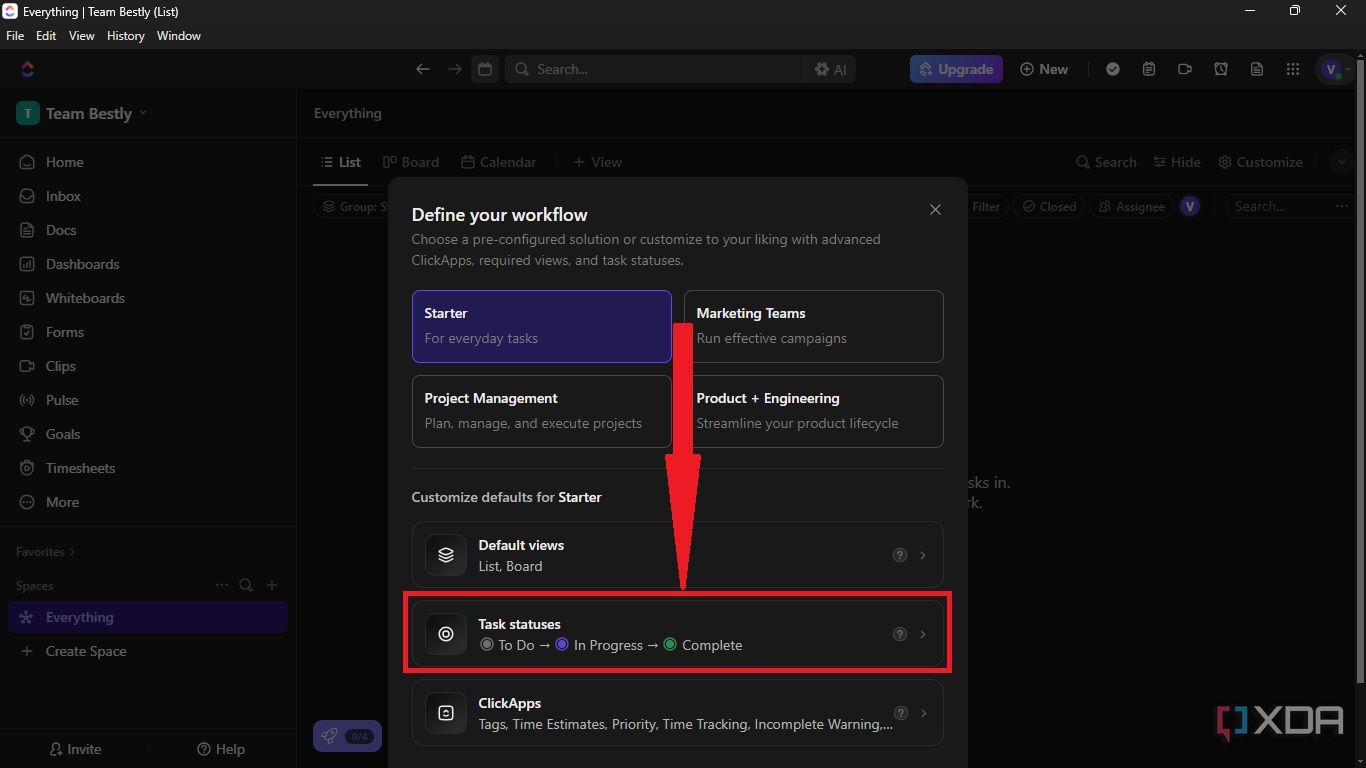The height and width of the screenshot is (768, 1366).
Task: Toggle the Closed tasks filter
Action: (1049, 206)
